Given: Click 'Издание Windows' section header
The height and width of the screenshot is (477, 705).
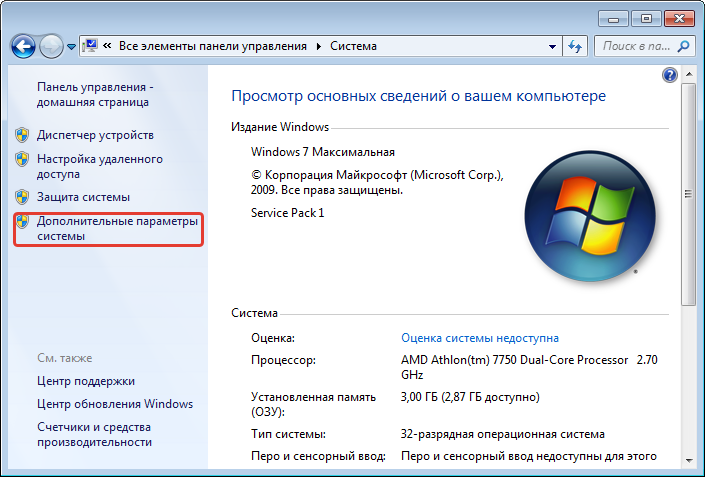Looking at the screenshot, I should click(280, 127).
